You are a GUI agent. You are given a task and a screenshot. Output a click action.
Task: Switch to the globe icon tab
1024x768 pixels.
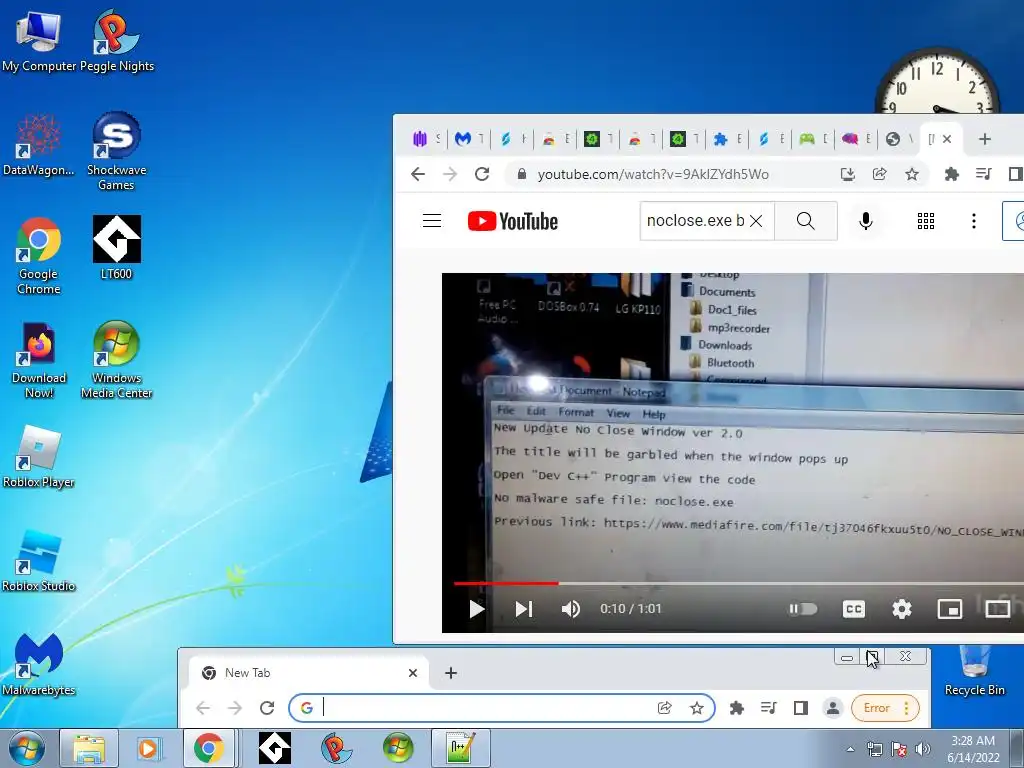pyautogui.click(x=899, y=138)
